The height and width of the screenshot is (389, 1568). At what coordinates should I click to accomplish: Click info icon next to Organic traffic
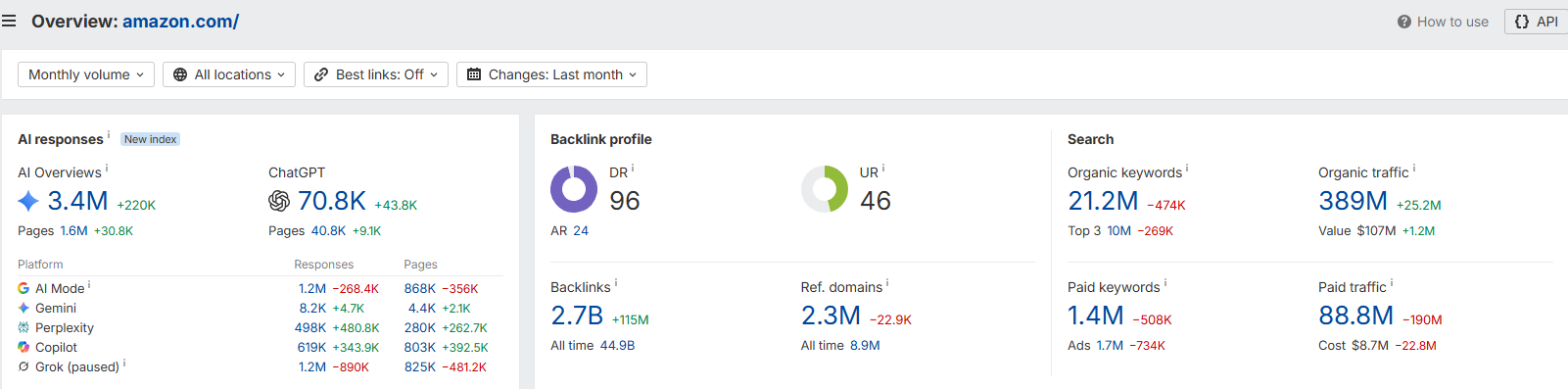coord(1414,169)
